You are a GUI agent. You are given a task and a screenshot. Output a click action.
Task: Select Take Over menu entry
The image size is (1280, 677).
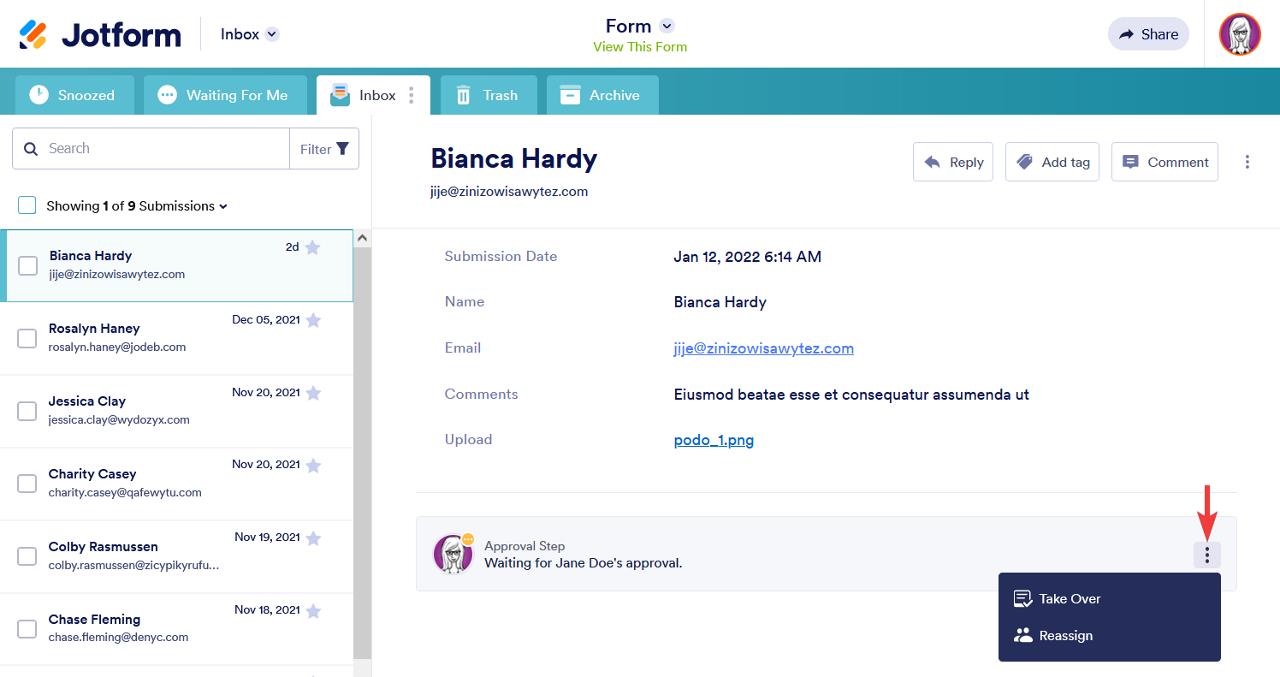1109,598
